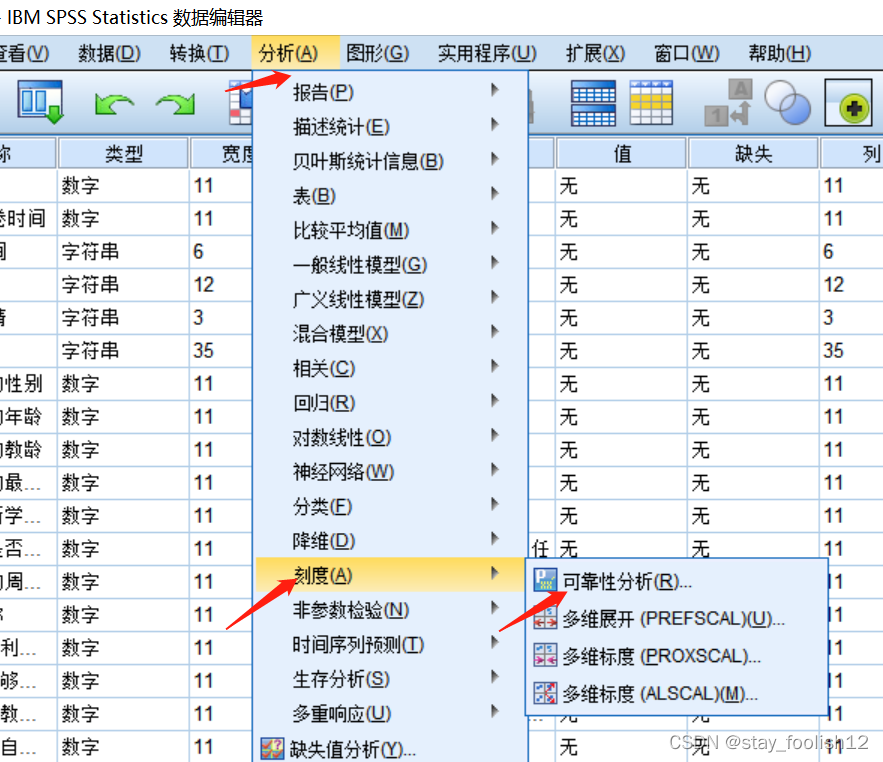Open the 图形(G) menu
This screenshot has width=883, height=762.
click(x=377, y=54)
